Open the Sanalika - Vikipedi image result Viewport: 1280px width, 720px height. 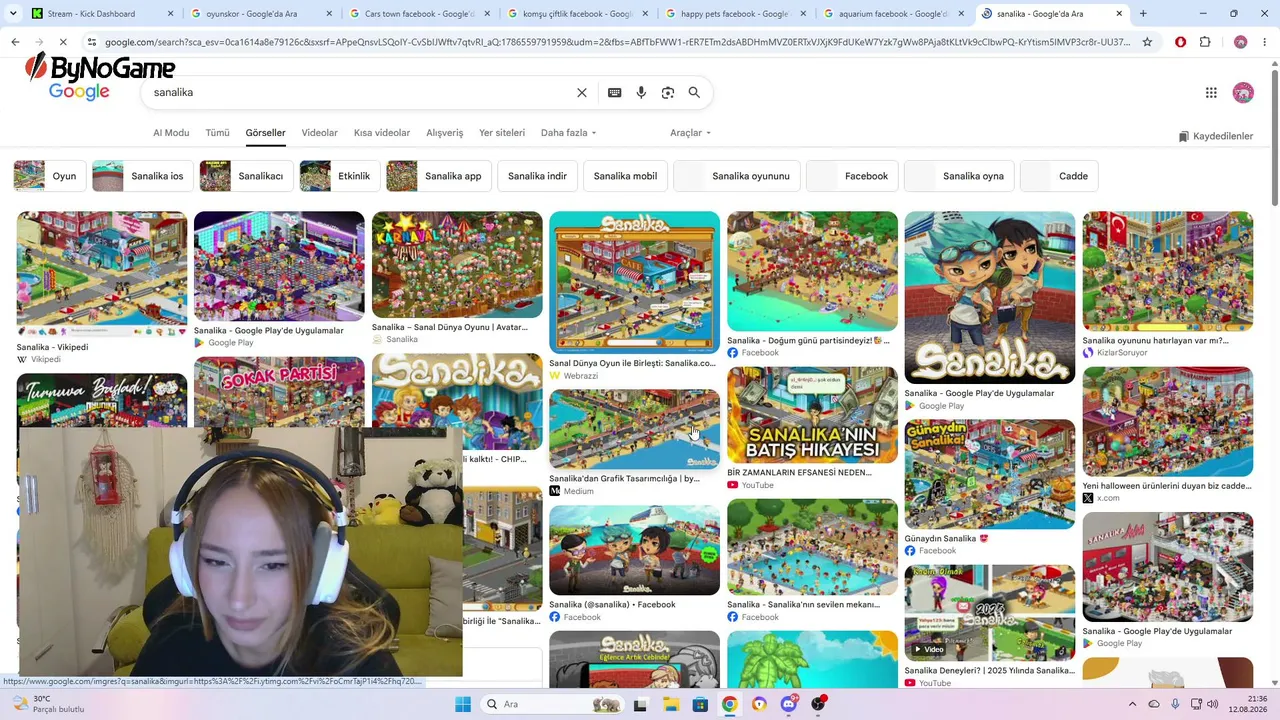[102, 274]
